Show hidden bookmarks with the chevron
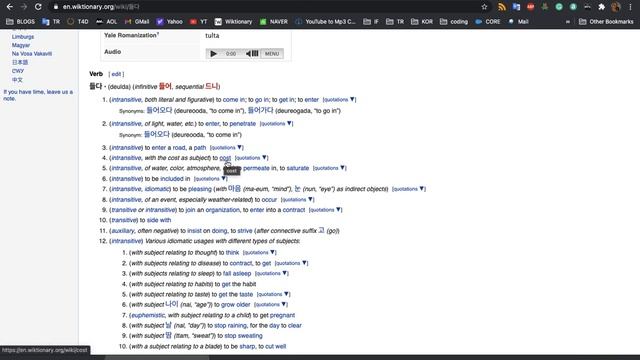Viewport: 640px width, 360px height. click(567, 22)
